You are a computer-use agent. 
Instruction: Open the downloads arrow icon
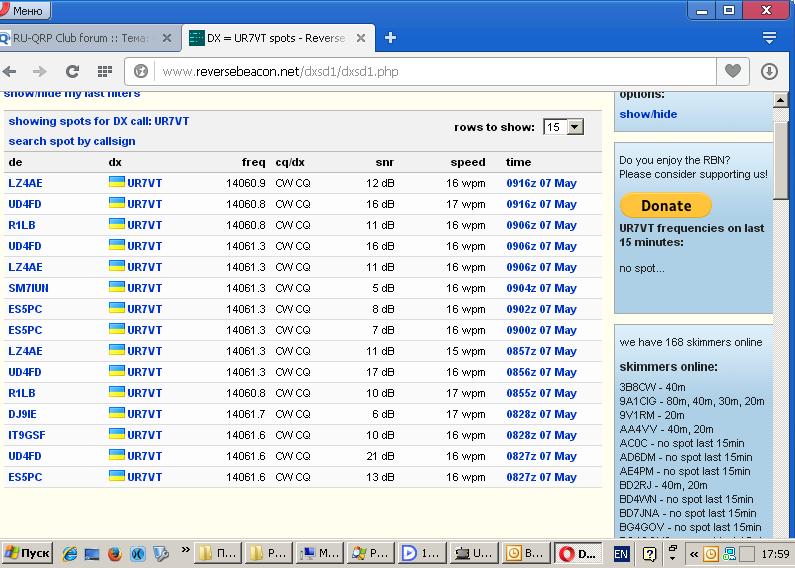(x=769, y=72)
